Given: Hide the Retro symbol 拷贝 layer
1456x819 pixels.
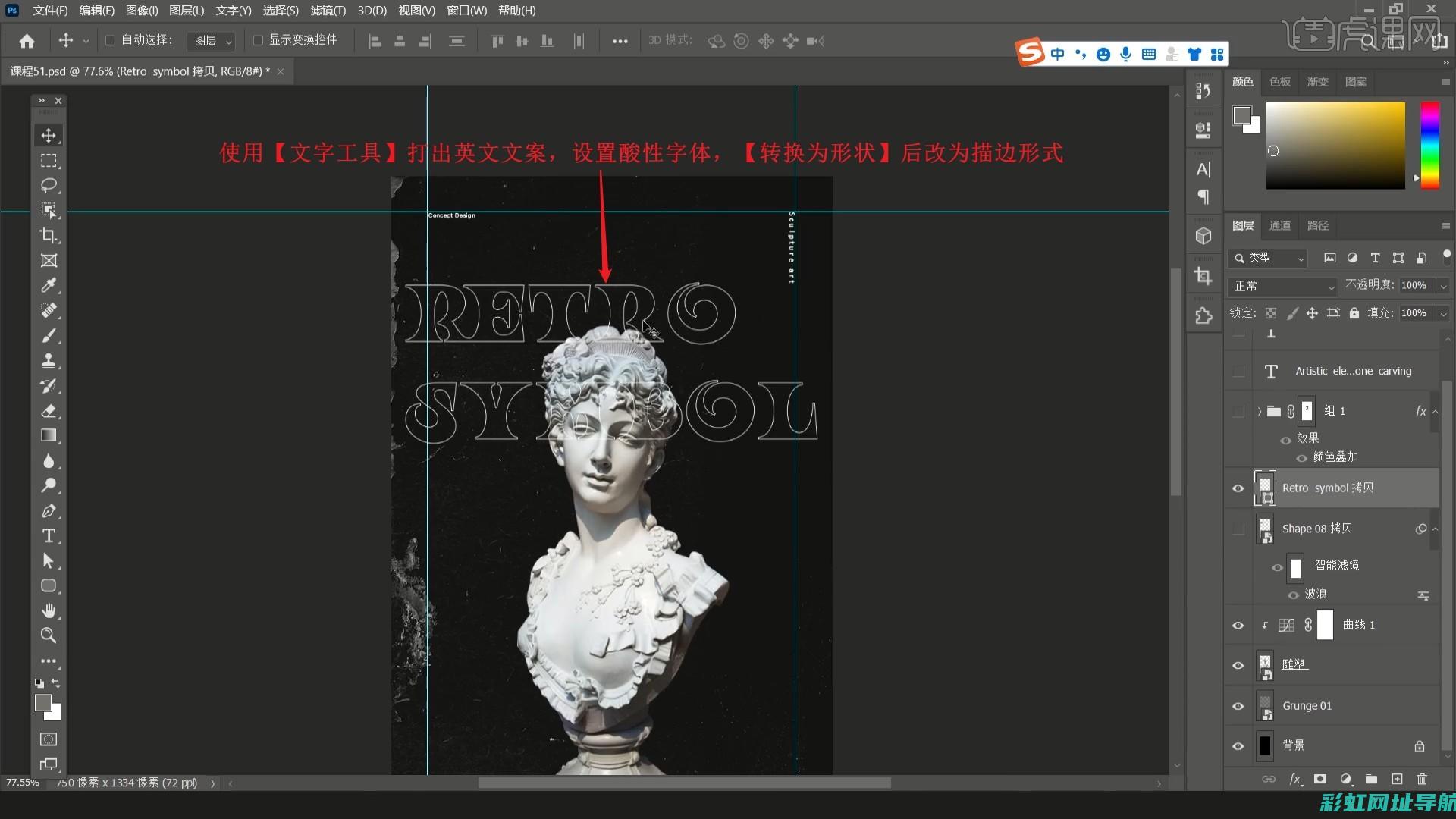Looking at the screenshot, I should (1238, 488).
